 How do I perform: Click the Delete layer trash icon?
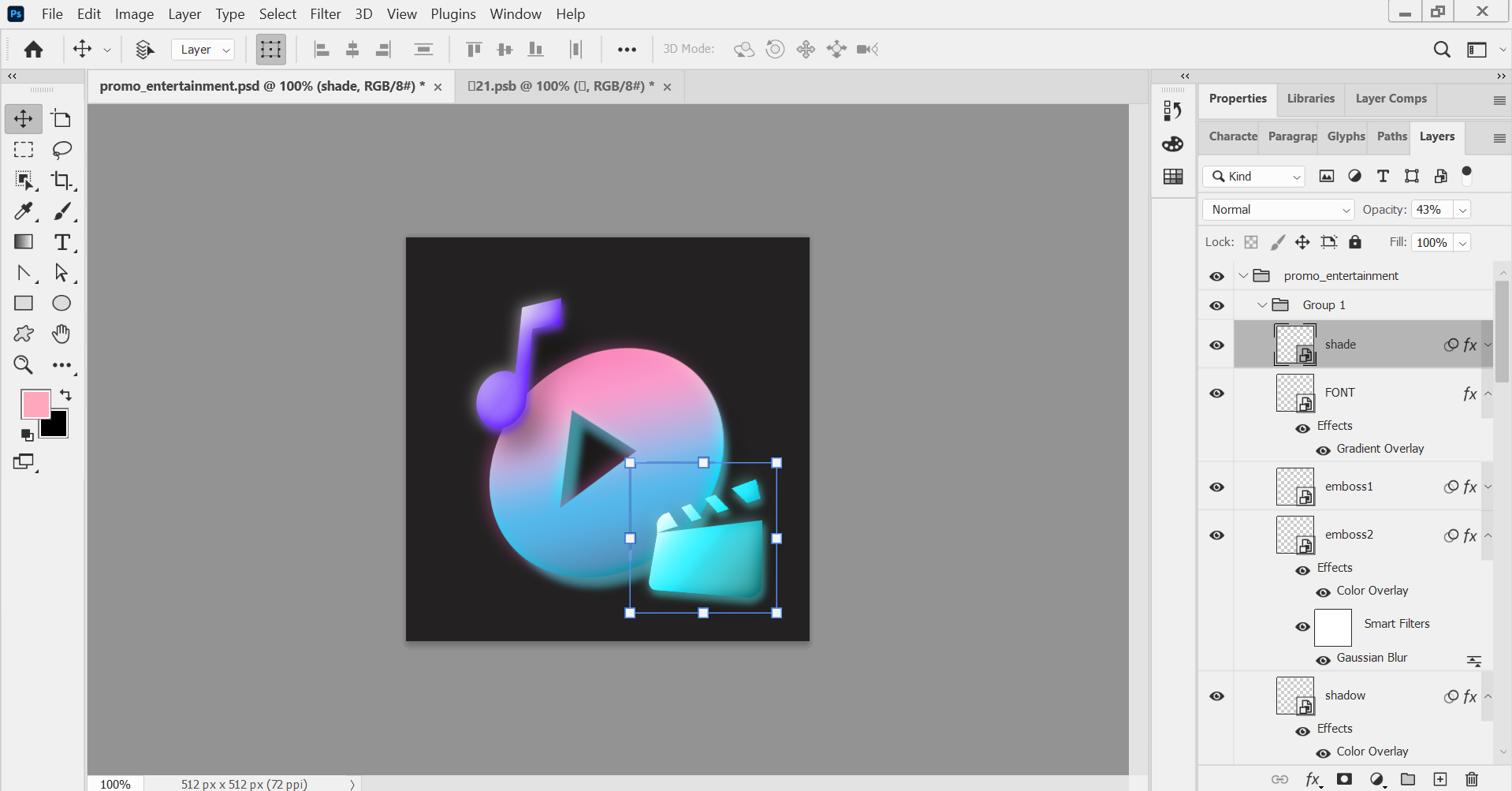(x=1471, y=779)
